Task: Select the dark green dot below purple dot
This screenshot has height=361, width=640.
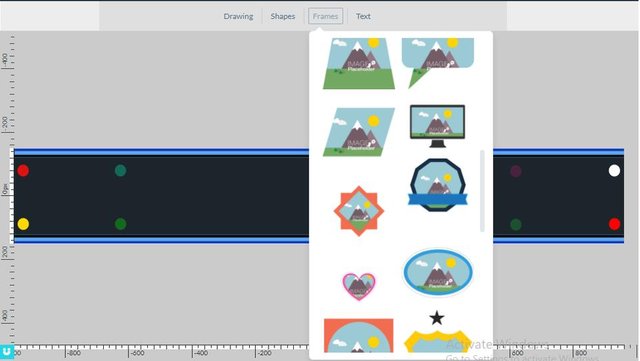Action: [516, 224]
